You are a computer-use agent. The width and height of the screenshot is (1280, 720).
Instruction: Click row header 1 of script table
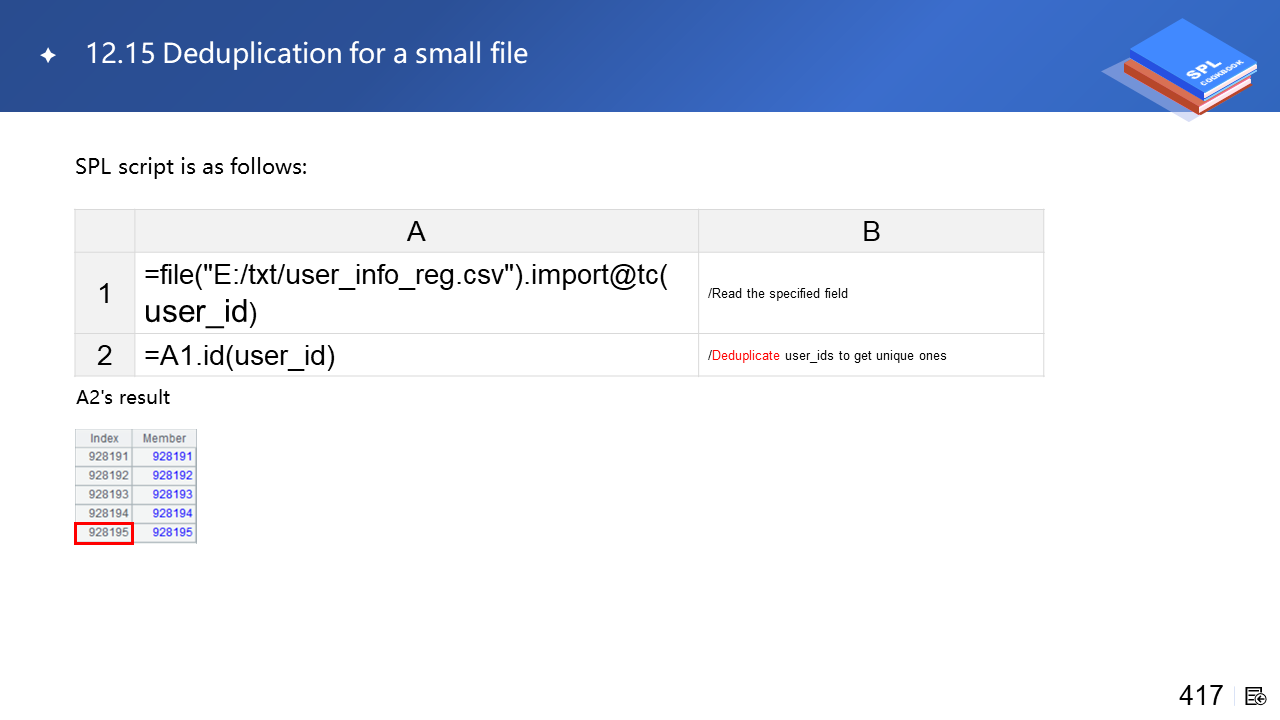(x=105, y=293)
